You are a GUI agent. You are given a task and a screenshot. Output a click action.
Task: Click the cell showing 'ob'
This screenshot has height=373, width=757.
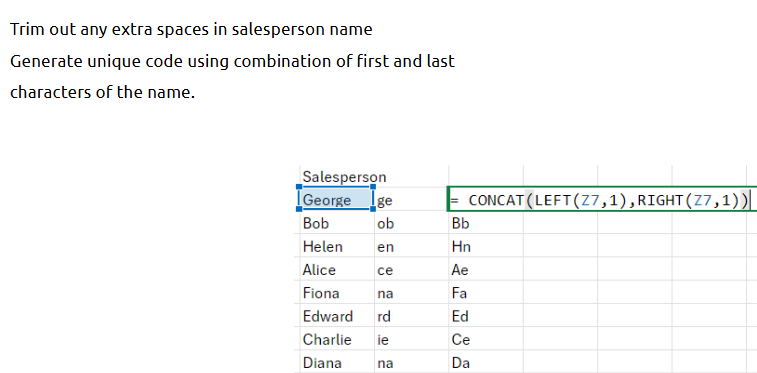411,223
